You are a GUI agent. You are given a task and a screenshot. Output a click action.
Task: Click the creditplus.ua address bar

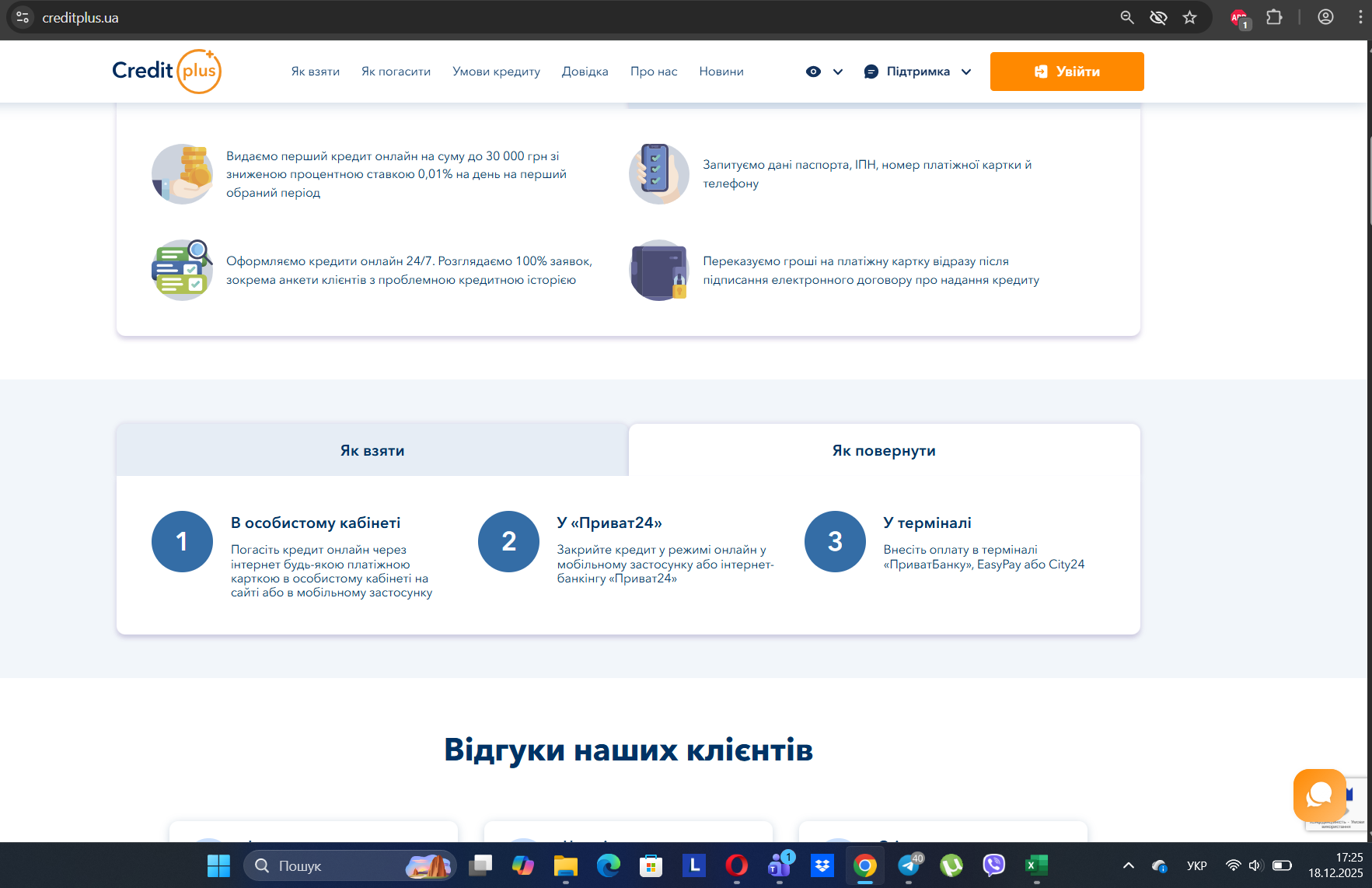coord(575,17)
